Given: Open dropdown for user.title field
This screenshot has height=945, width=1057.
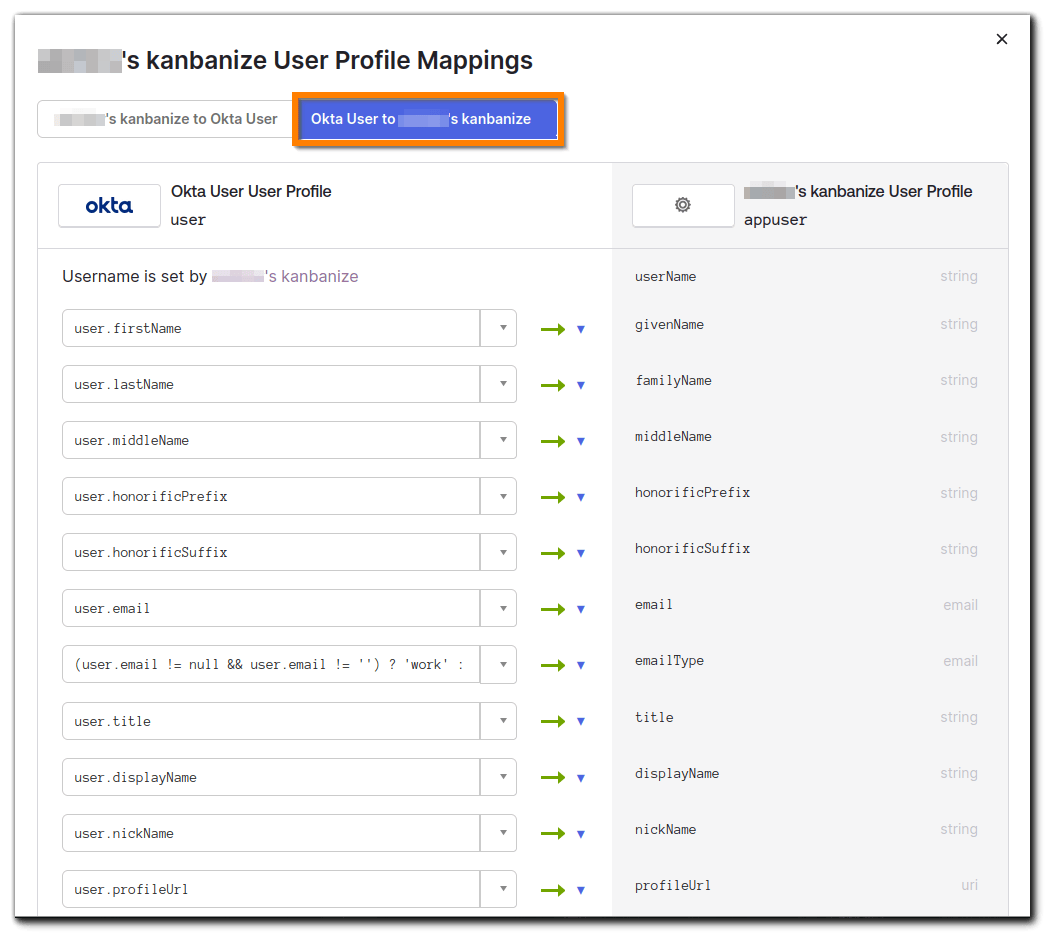Looking at the screenshot, I should (x=499, y=721).
